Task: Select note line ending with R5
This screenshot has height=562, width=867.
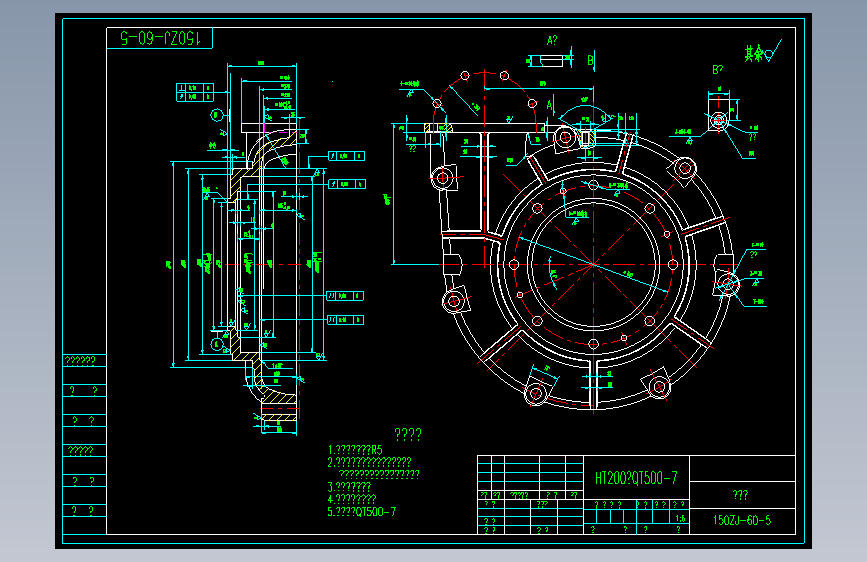Action: point(354,449)
